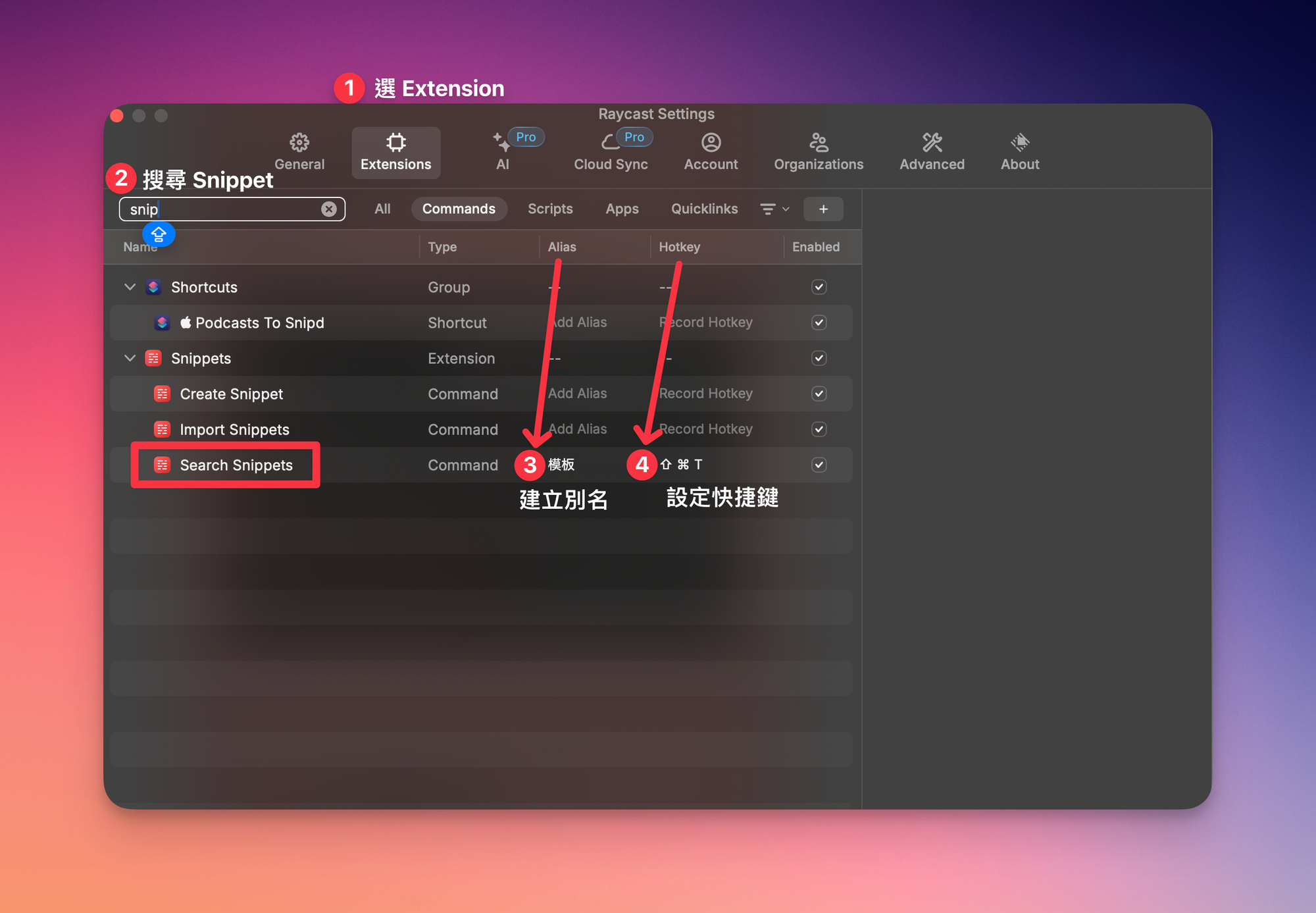The width and height of the screenshot is (1316, 913).
Task: Click the Pro badge on Cloud Sync
Action: pyautogui.click(x=634, y=137)
